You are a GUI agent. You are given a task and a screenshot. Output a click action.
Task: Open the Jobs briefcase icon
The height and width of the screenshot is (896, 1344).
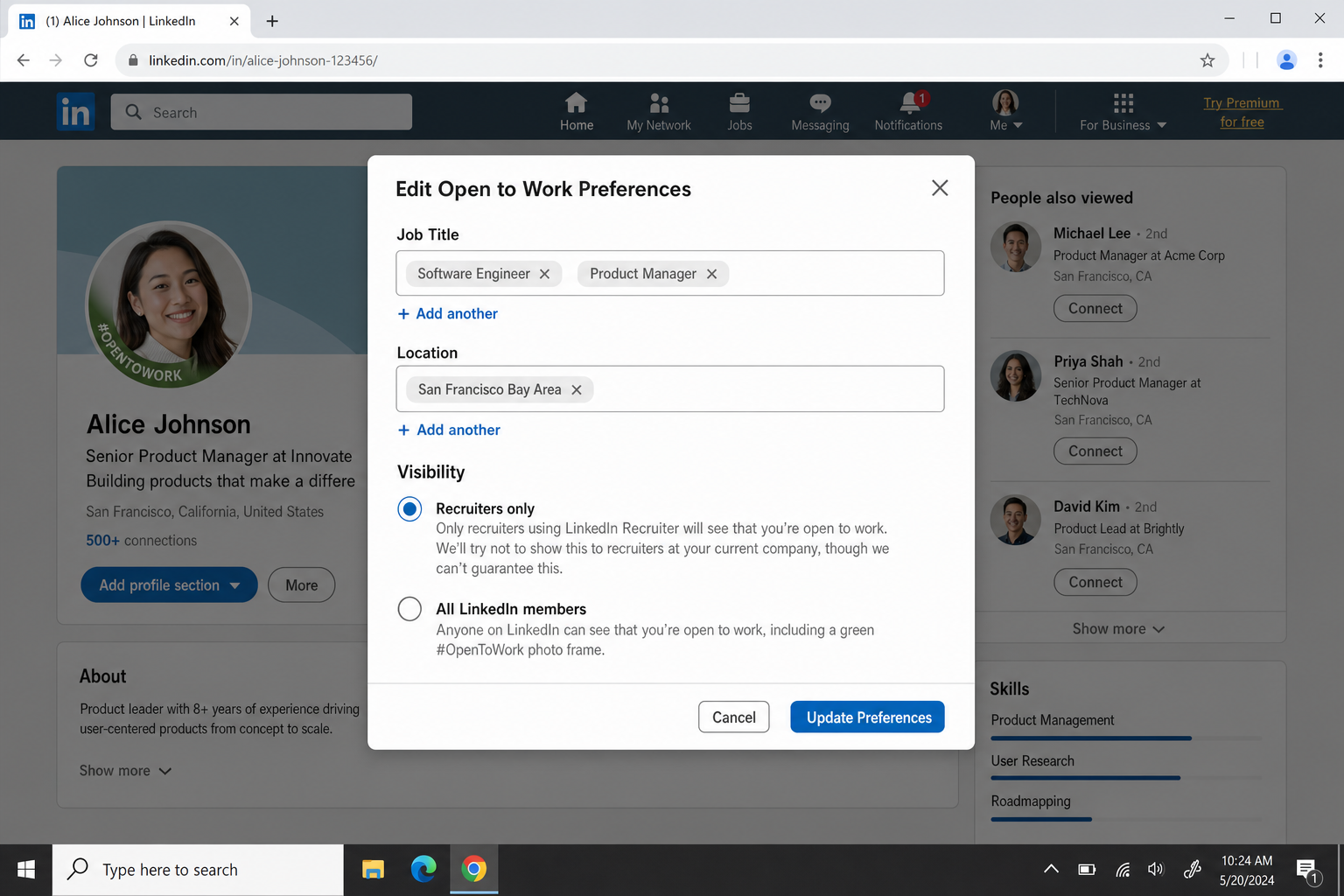(x=739, y=112)
